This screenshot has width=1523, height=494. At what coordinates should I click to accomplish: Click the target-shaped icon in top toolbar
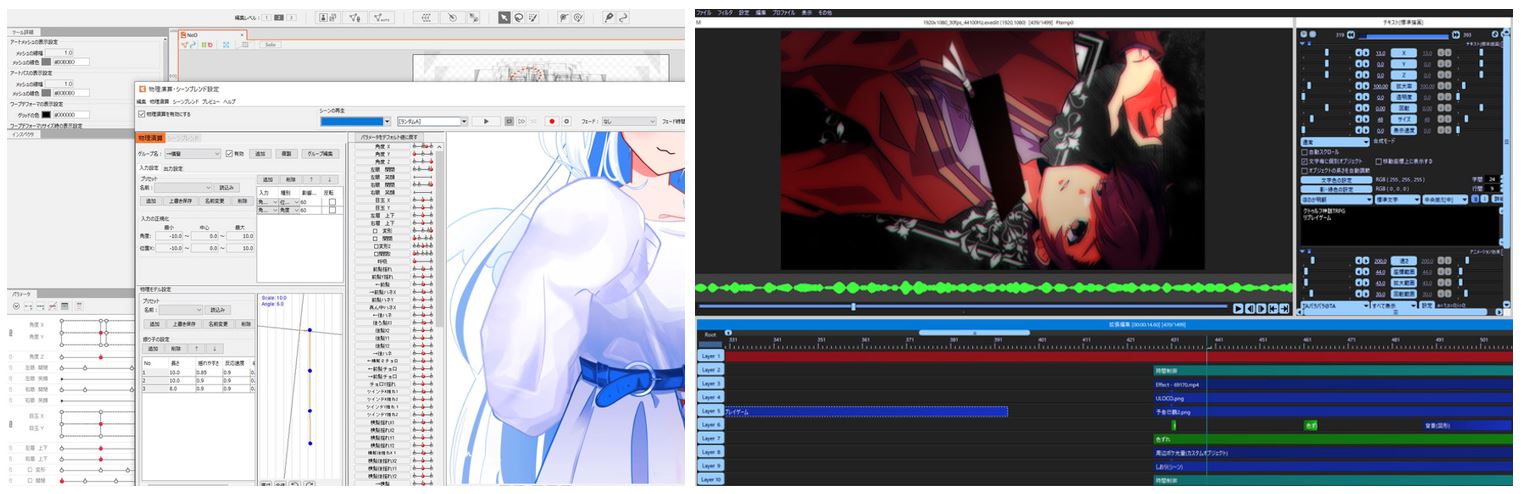click(x=577, y=17)
